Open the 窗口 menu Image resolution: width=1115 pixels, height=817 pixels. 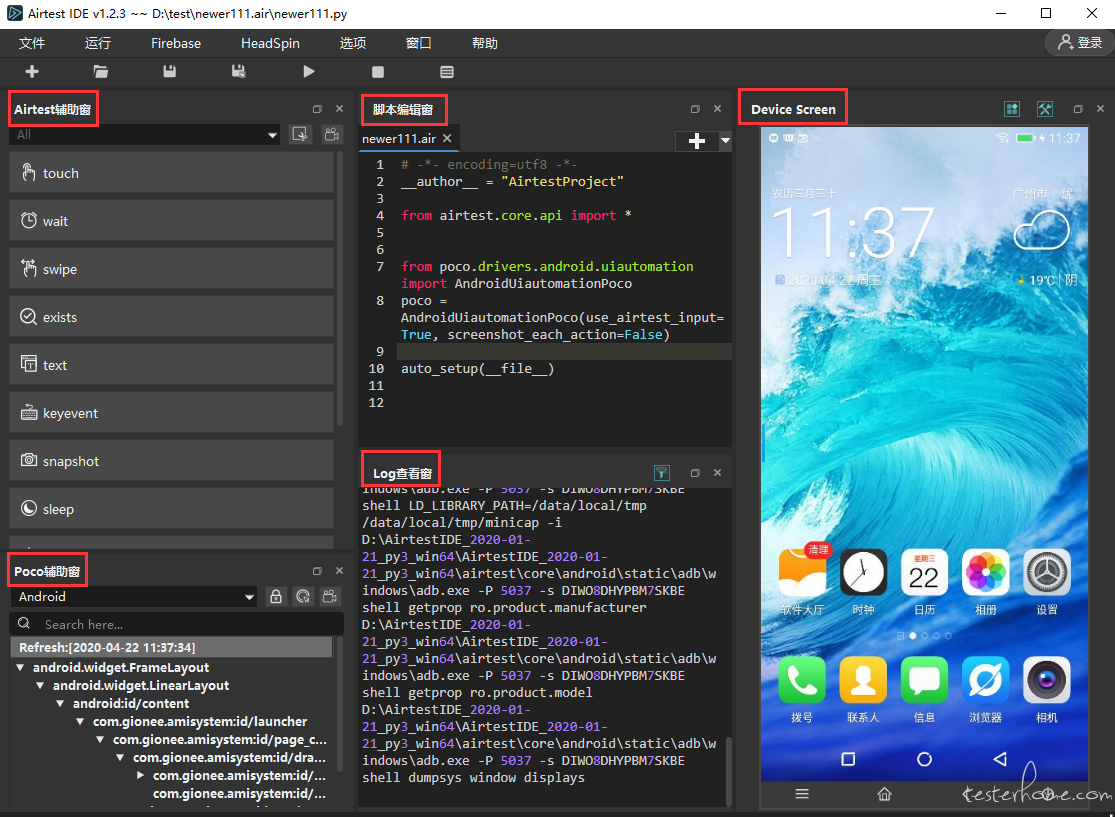tap(418, 43)
